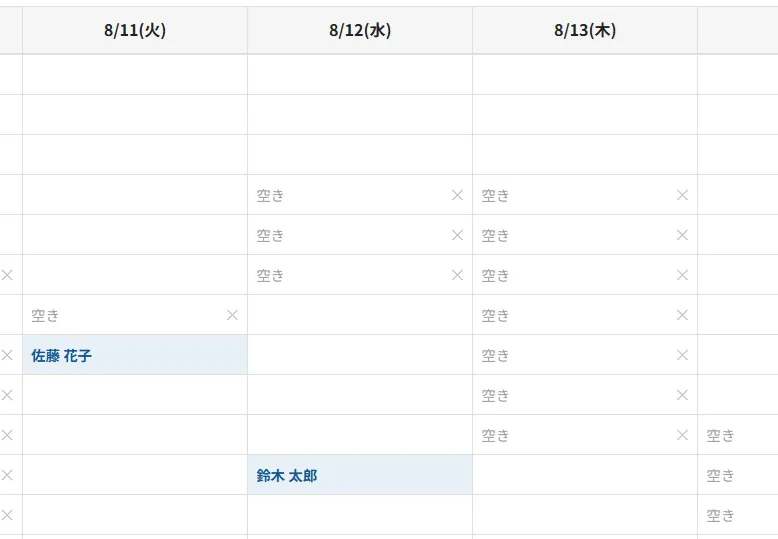Image resolution: width=778 pixels, height=539 pixels.
Task: Click the 空き label under 8/11(火)
Action: 45,316
